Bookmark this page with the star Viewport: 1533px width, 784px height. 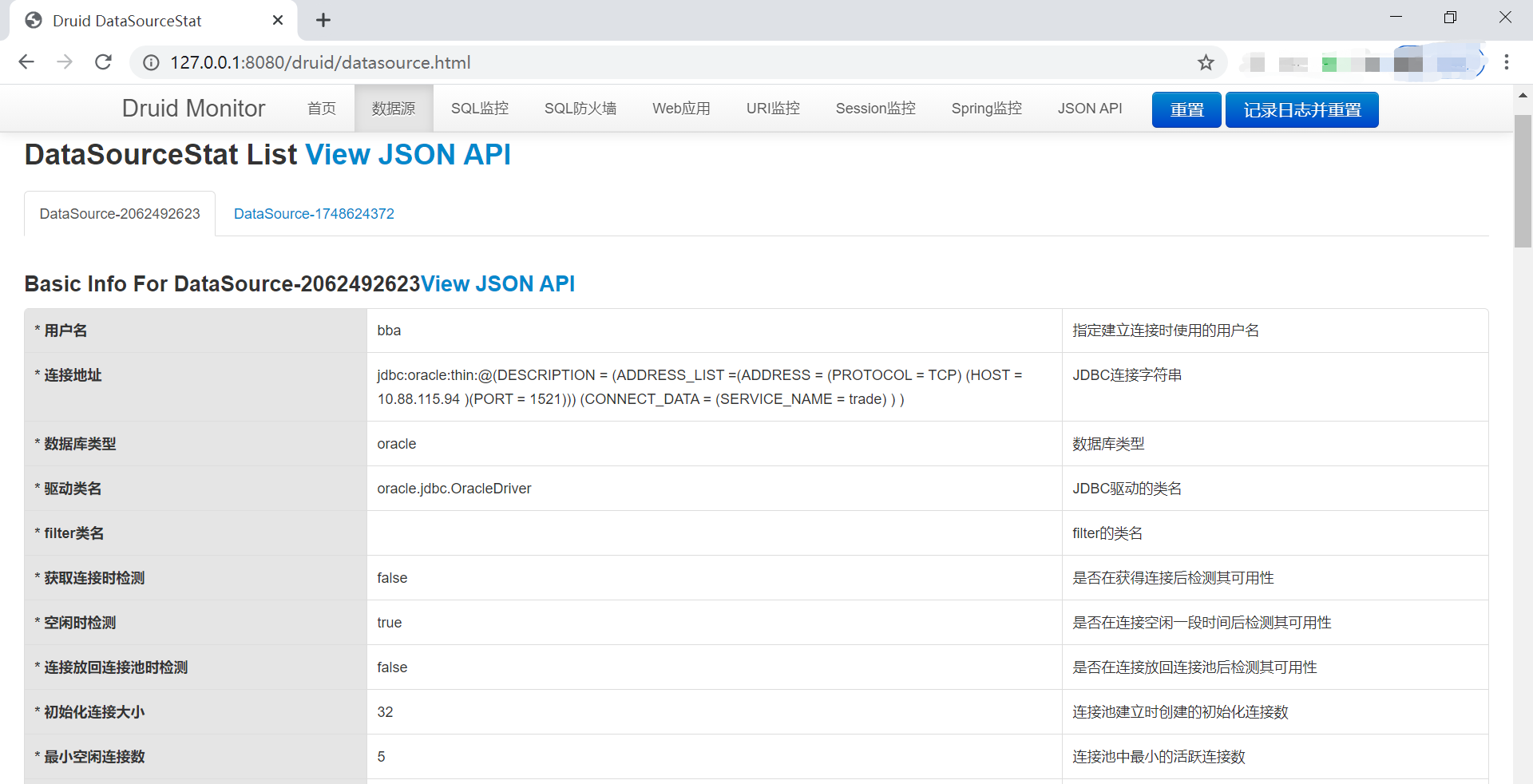tap(1206, 62)
